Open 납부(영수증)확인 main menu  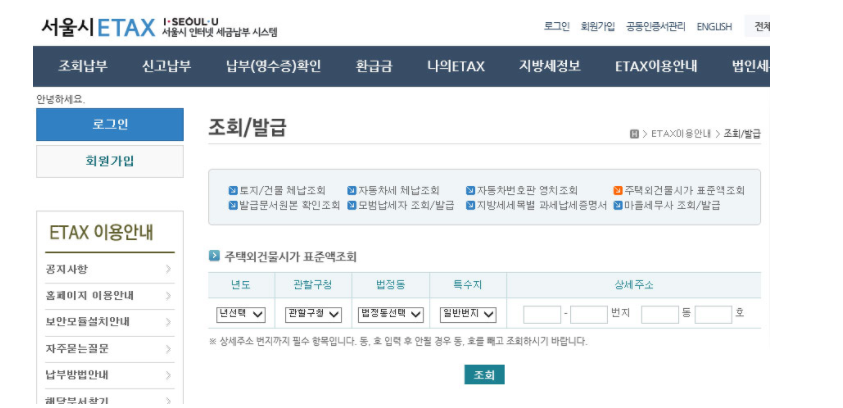coord(274,66)
